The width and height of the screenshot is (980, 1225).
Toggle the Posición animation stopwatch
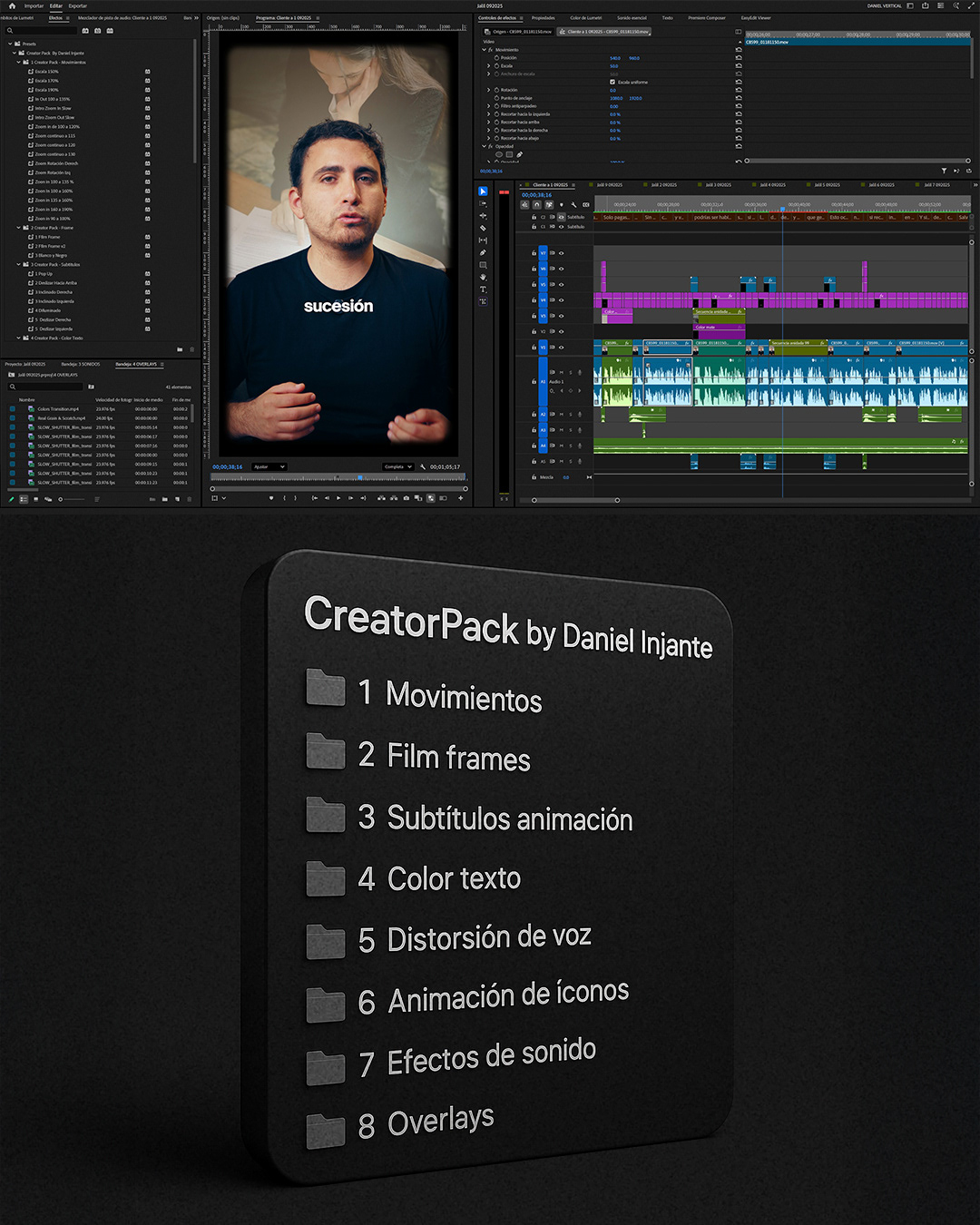(x=496, y=58)
